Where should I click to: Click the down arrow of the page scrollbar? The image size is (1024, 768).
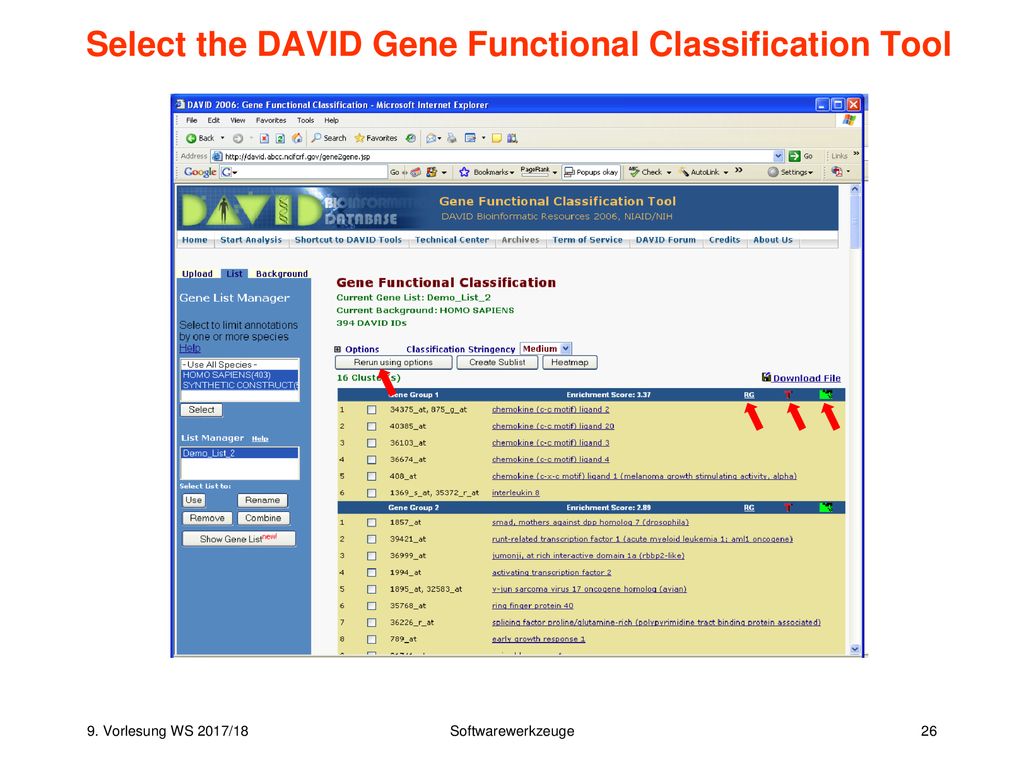(856, 649)
